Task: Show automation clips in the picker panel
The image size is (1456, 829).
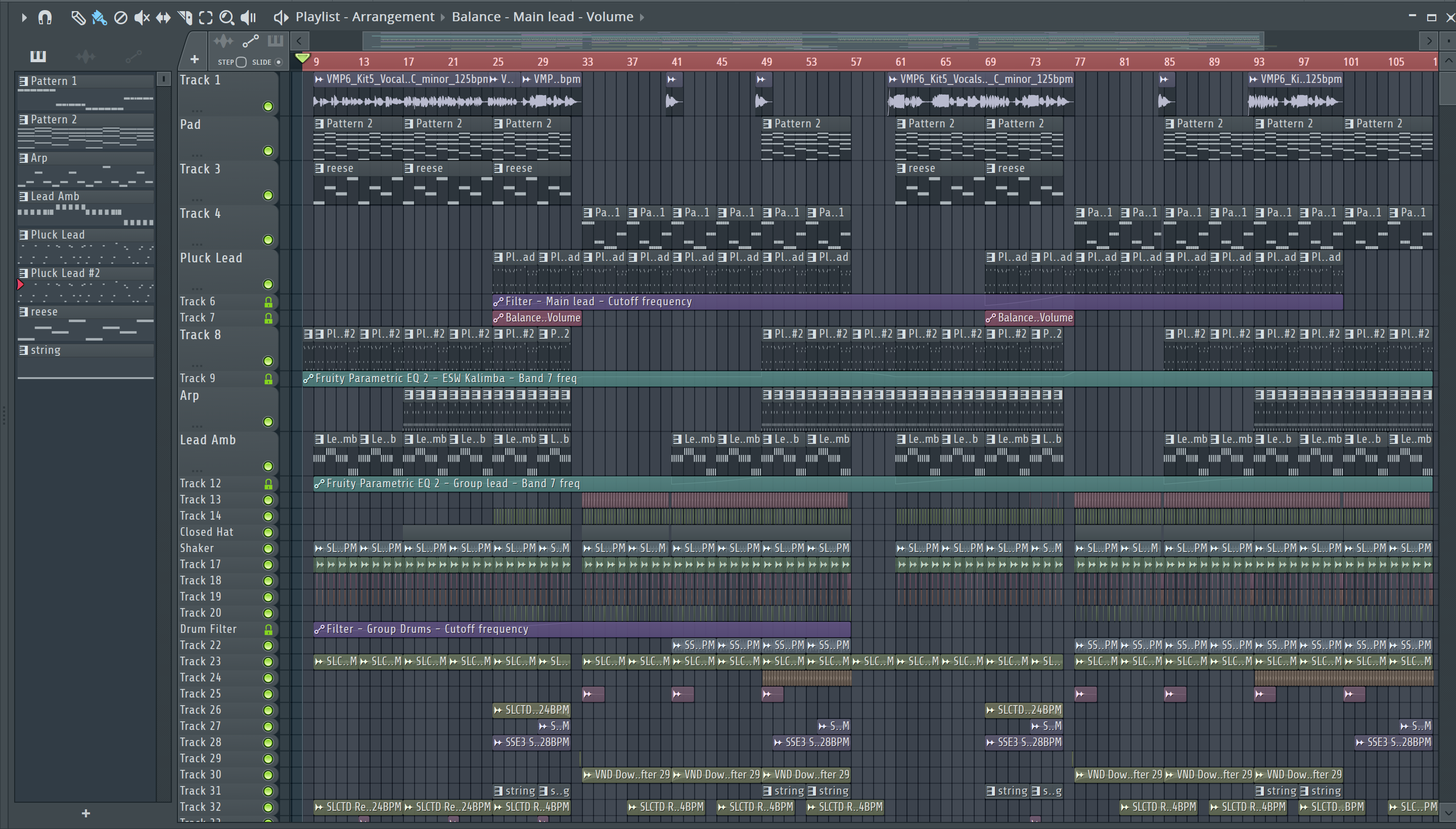Action: point(133,56)
